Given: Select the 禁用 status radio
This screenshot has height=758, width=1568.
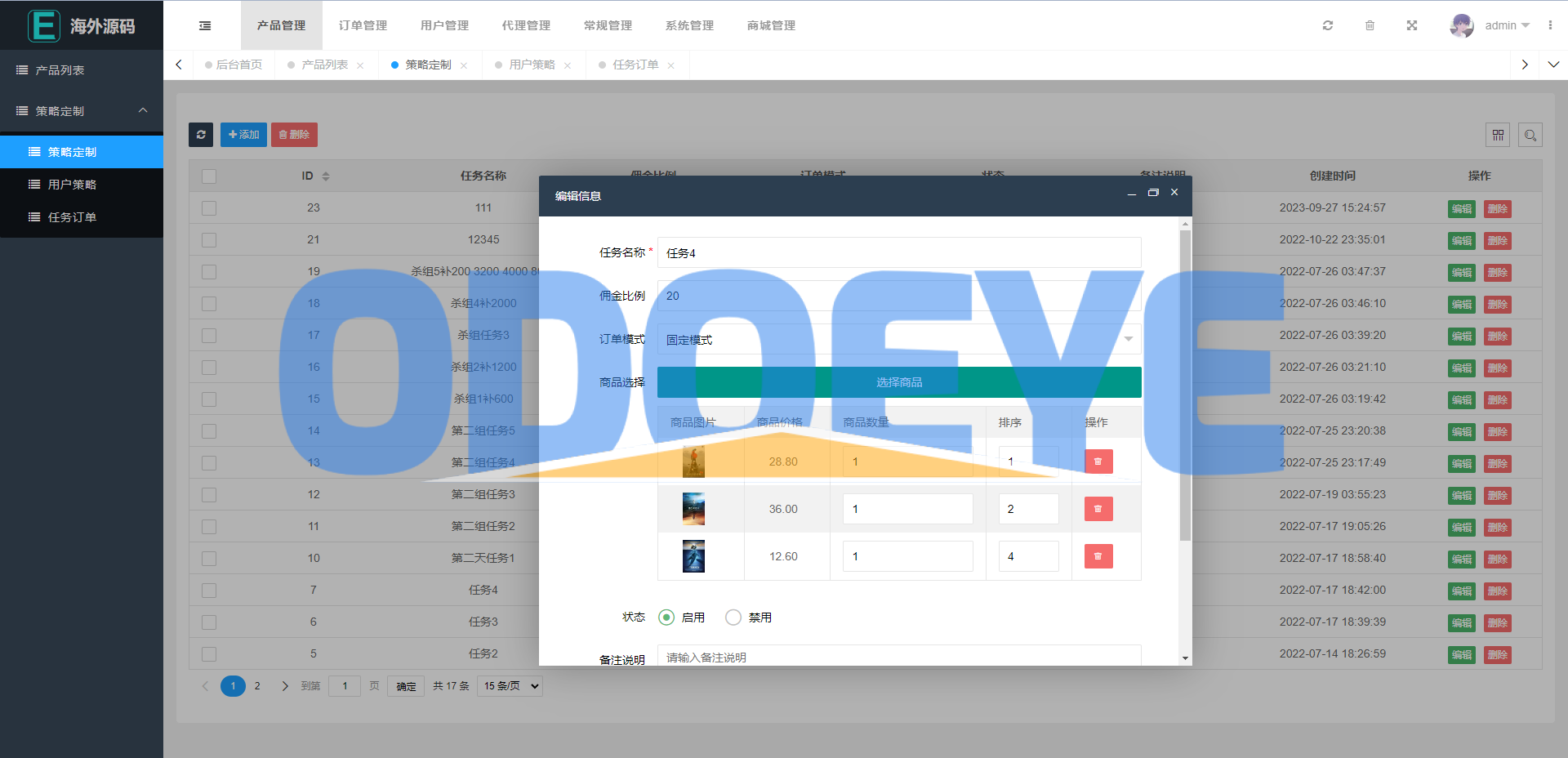Looking at the screenshot, I should (733, 618).
